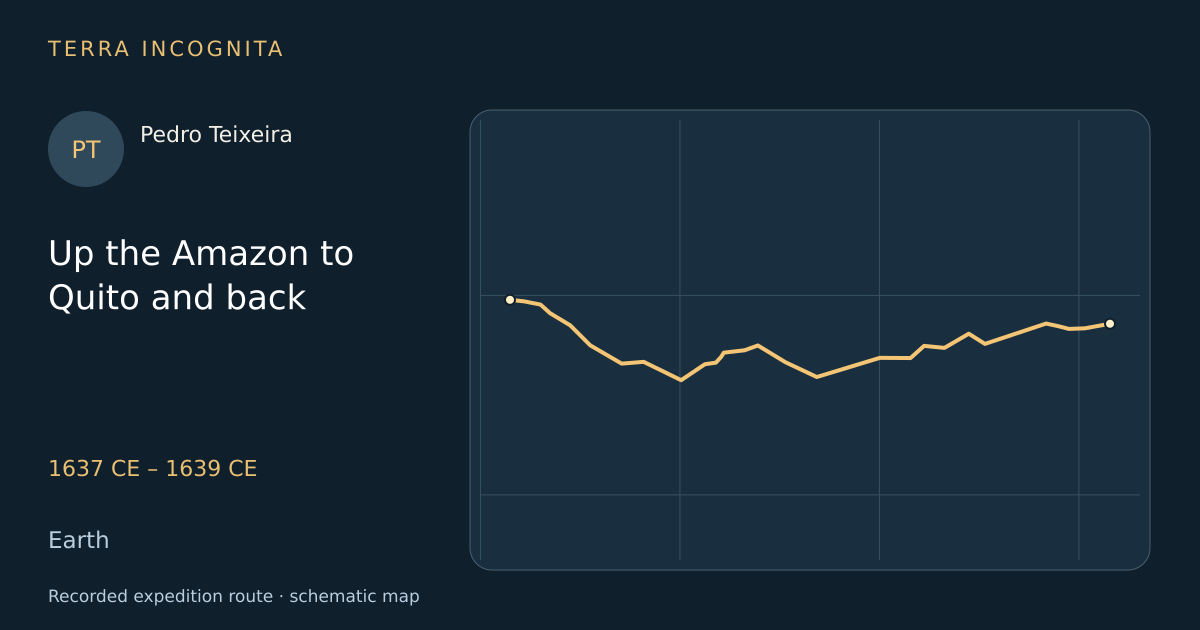Click the route line's central peak

(758, 345)
